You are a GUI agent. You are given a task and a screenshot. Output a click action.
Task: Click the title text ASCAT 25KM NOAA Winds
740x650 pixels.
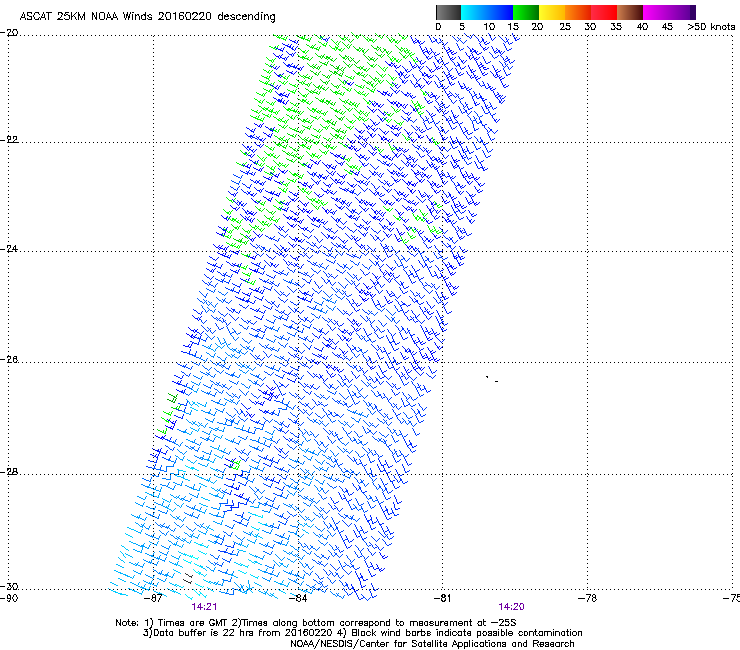[87, 16]
